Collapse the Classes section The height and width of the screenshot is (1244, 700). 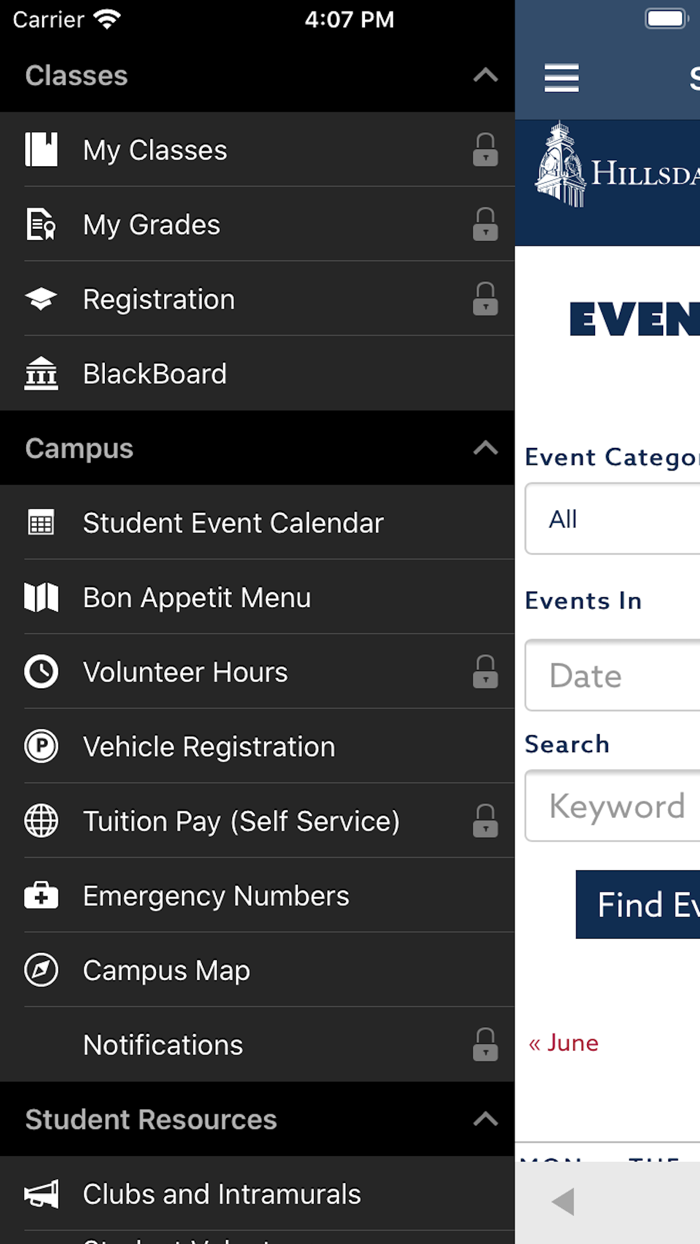pos(485,76)
